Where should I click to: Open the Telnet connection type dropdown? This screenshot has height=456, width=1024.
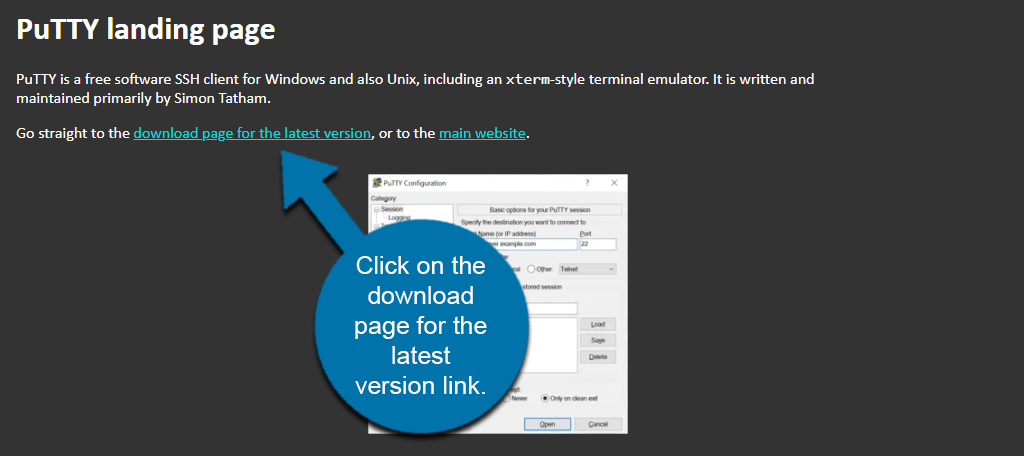point(588,268)
